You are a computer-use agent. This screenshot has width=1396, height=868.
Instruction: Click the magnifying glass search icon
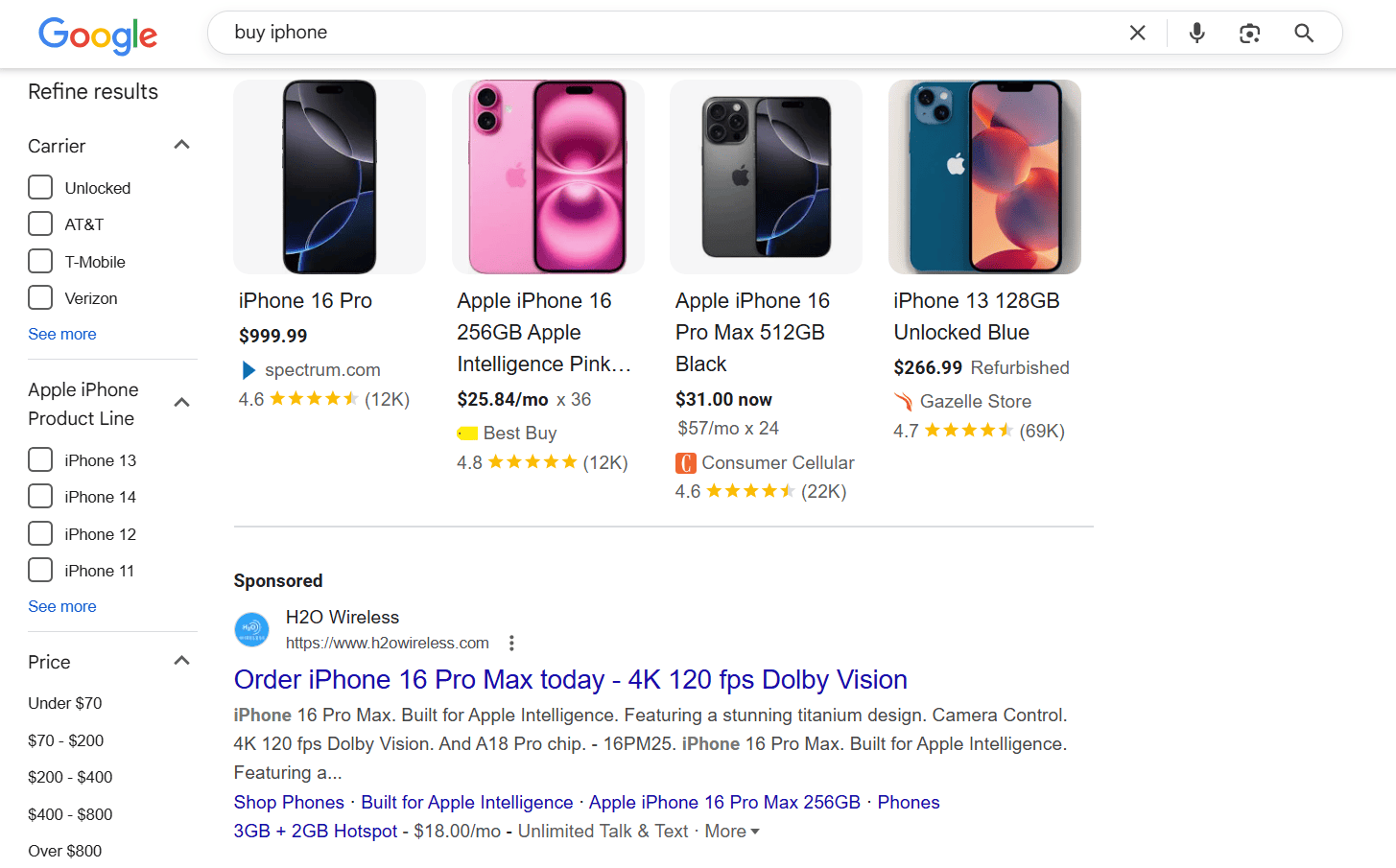pyautogui.click(x=1304, y=32)
